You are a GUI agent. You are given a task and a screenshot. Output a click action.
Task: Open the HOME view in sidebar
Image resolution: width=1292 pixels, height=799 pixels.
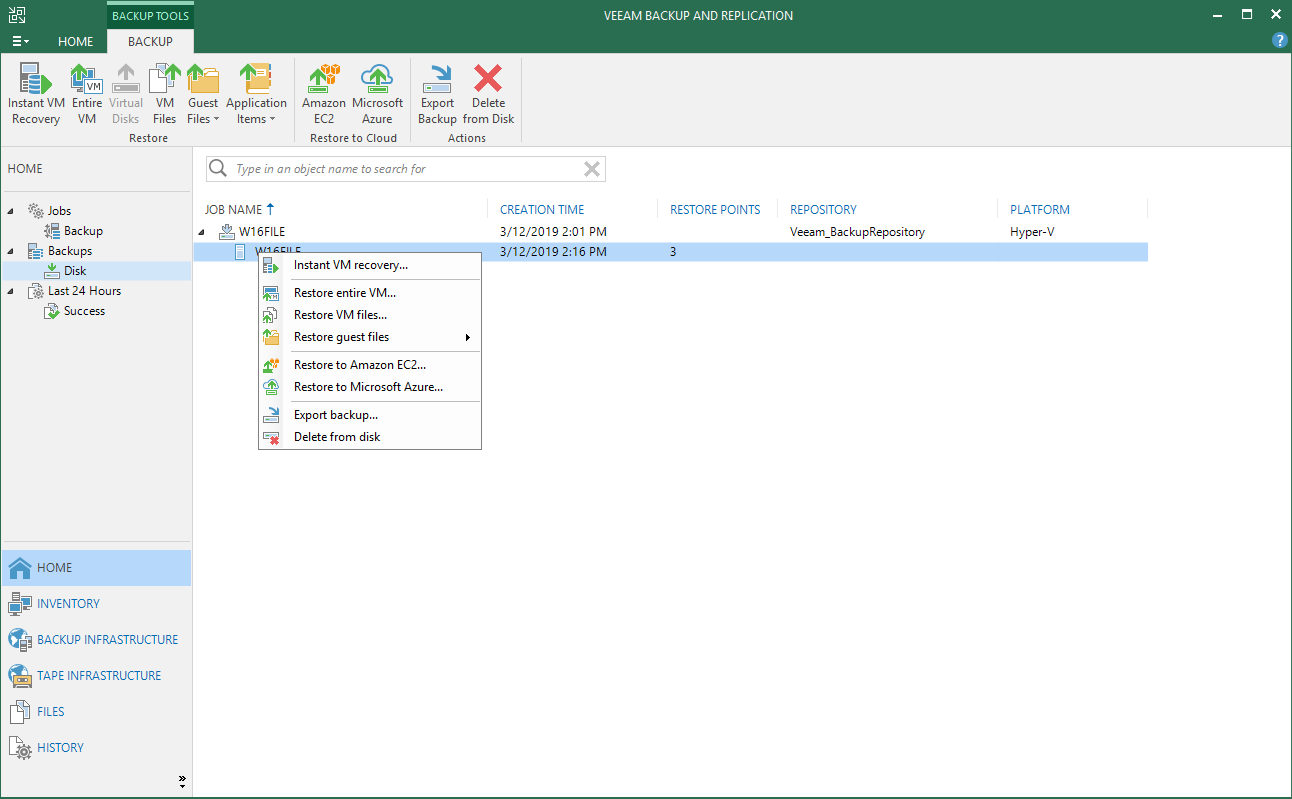click(x=96, y=568)
